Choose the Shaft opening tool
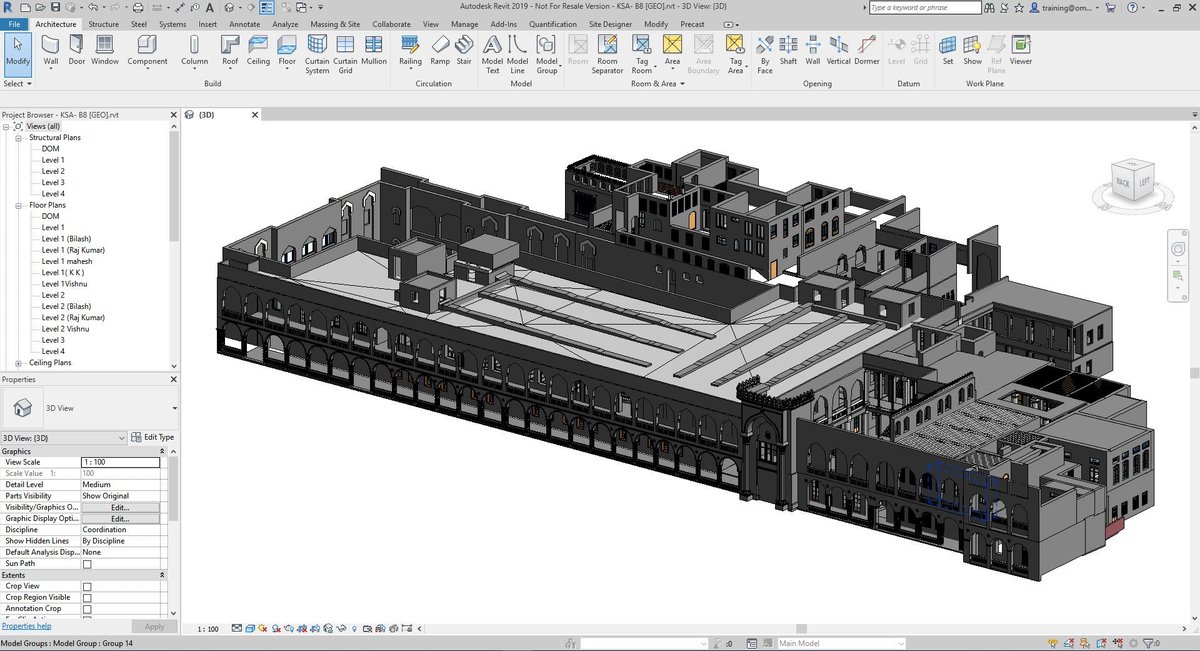The width and height of the screenshot is (1200, 651). pos(788,52)
